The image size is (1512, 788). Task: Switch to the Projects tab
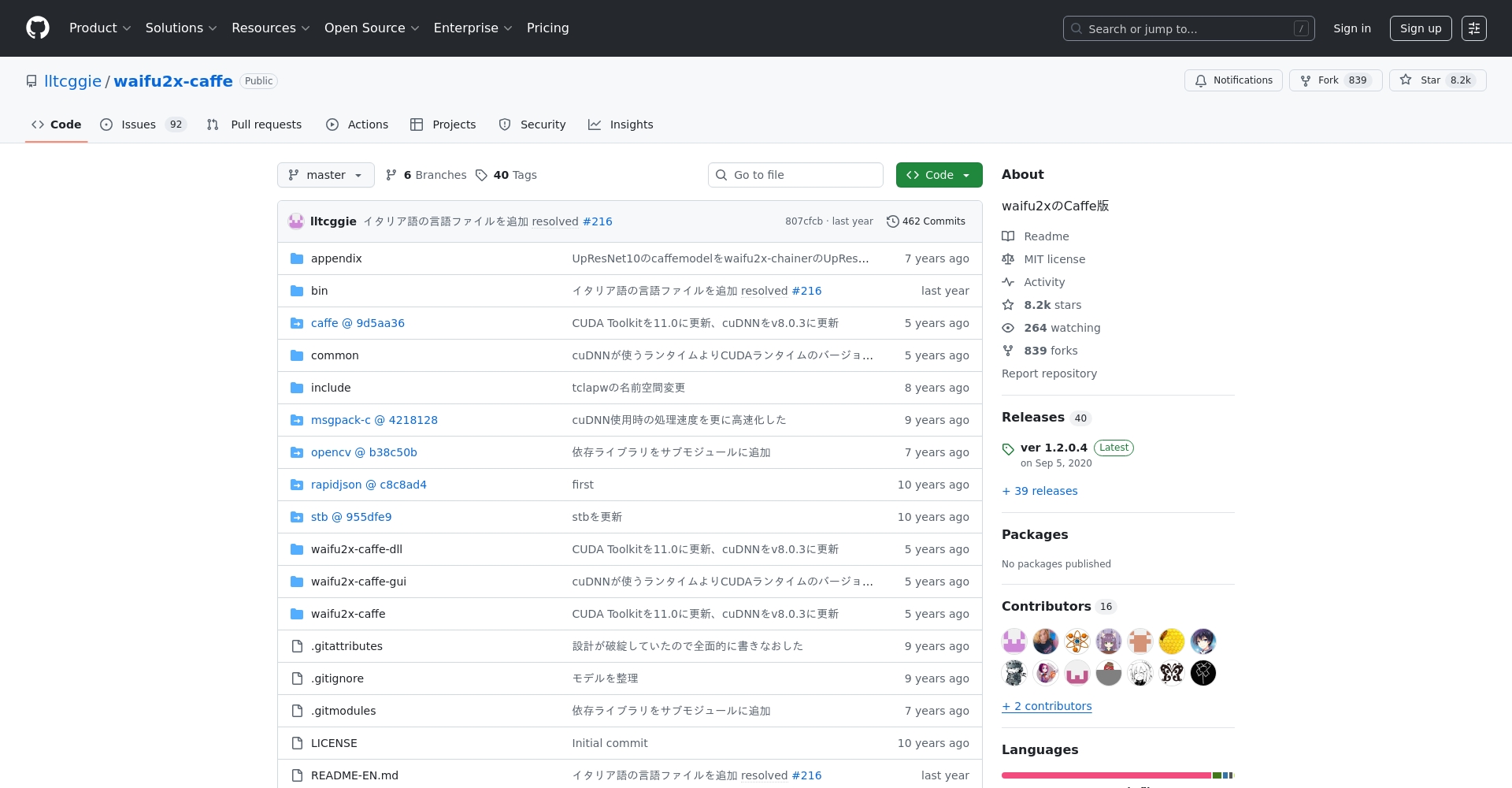point(443,125)
